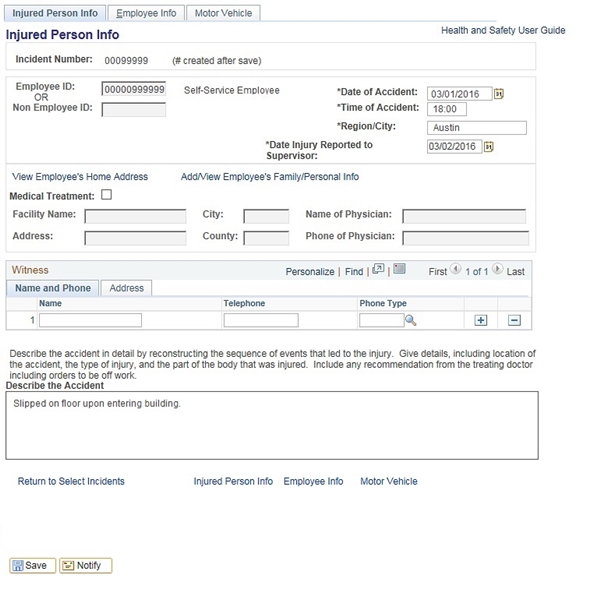Click the Region/City input field
Image resolution: width=600 pixels, height=599 pixels.
tap(476, 128)
